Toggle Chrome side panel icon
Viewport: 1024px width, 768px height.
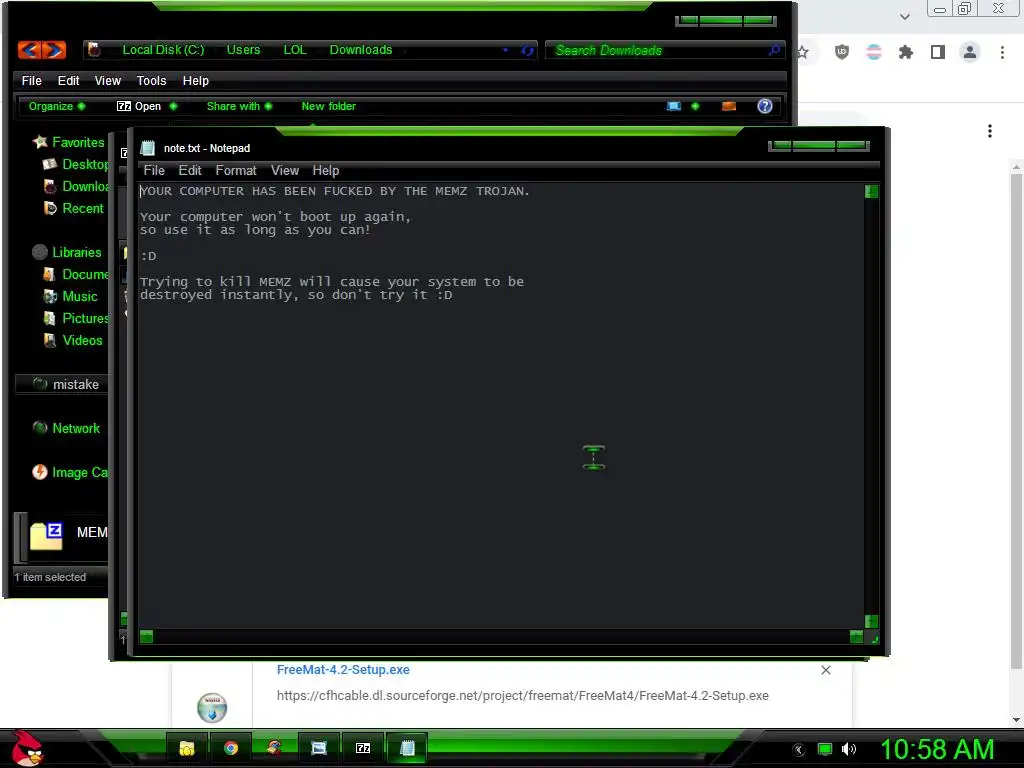tap(938, 52)
